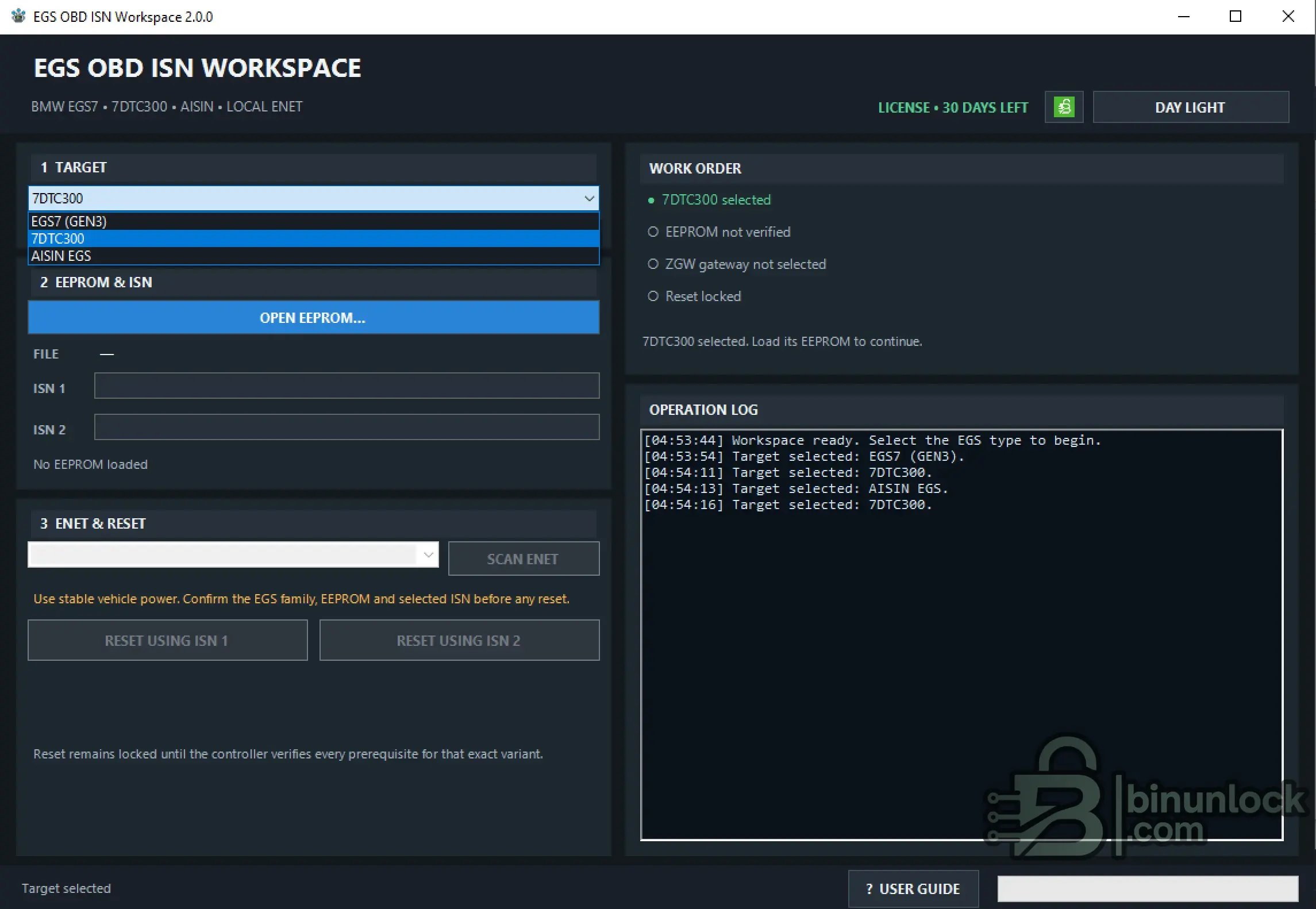Select 7DTC300 in the dropdown list
Viewport: 1316px width, 909px height.
point(313,238)
